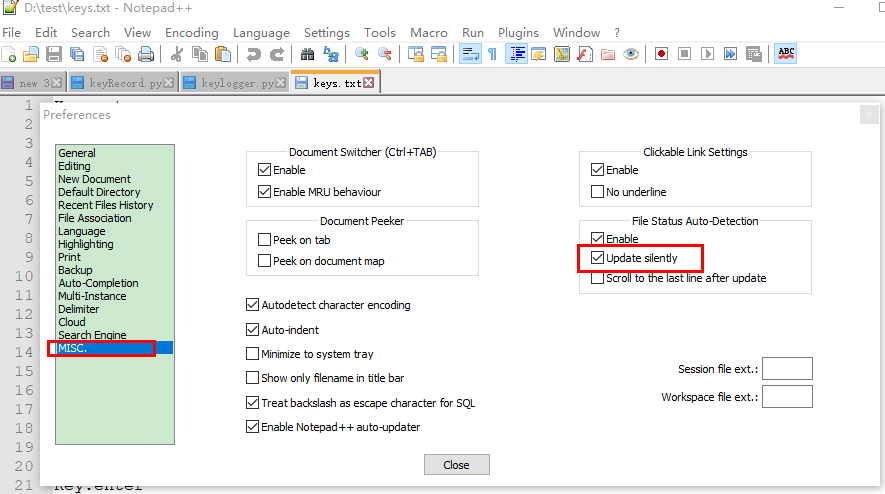The height and width of the screenshot is (494, 885).
Task: Switch to the keylogger.py tab
Action: (x=235, y=83)
